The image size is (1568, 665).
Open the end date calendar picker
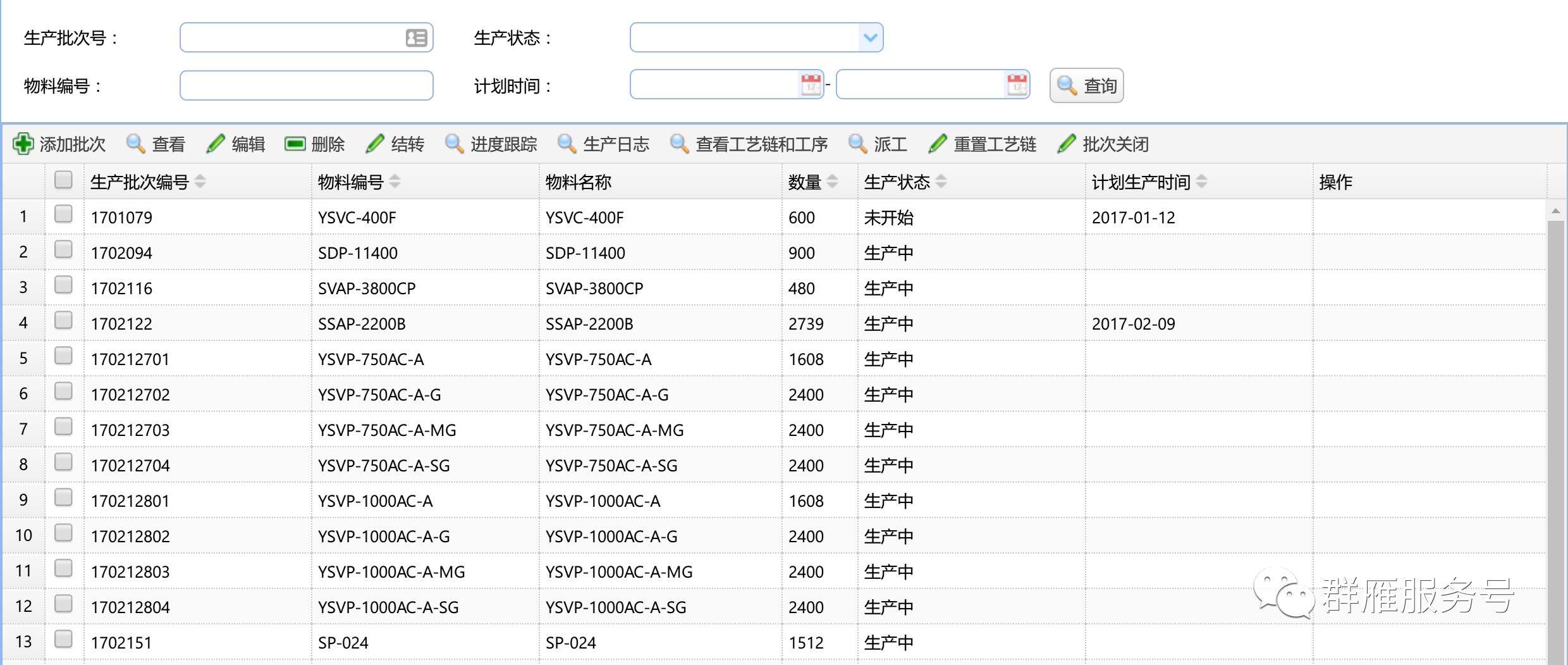point(1017,85)
